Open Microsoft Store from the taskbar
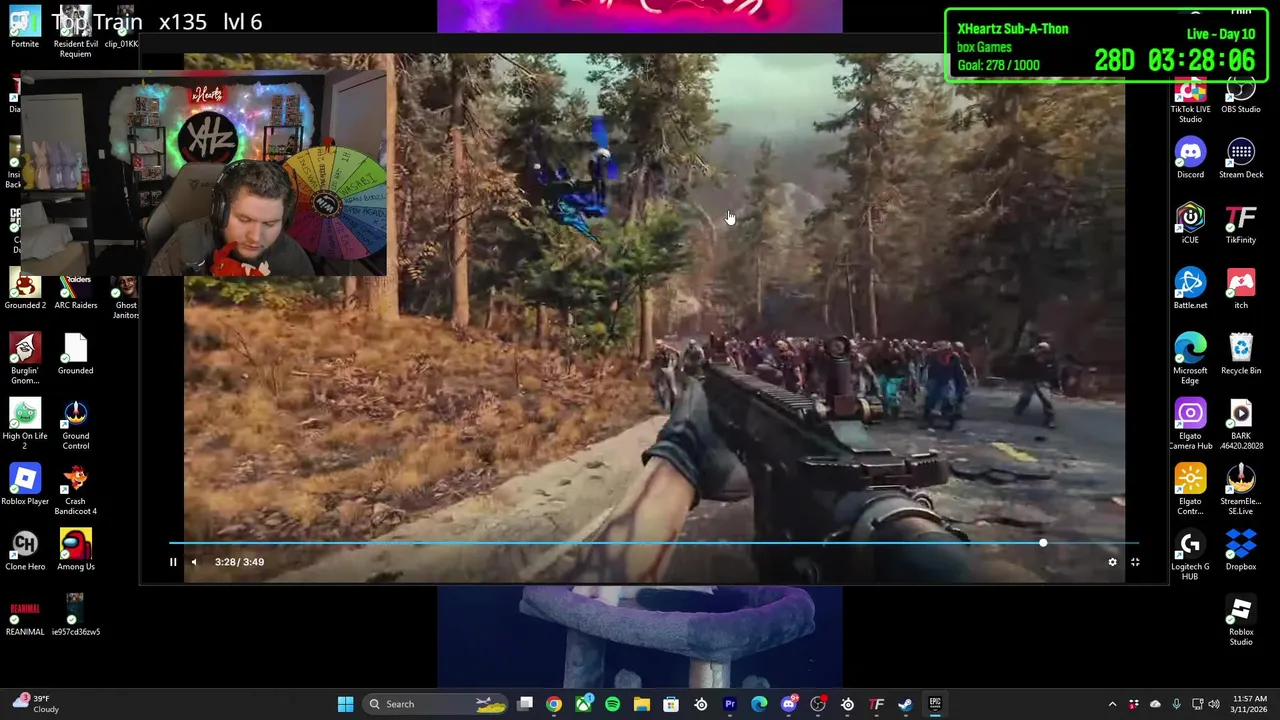Viewport: 1280px width, 720px height. pos(671,704)
